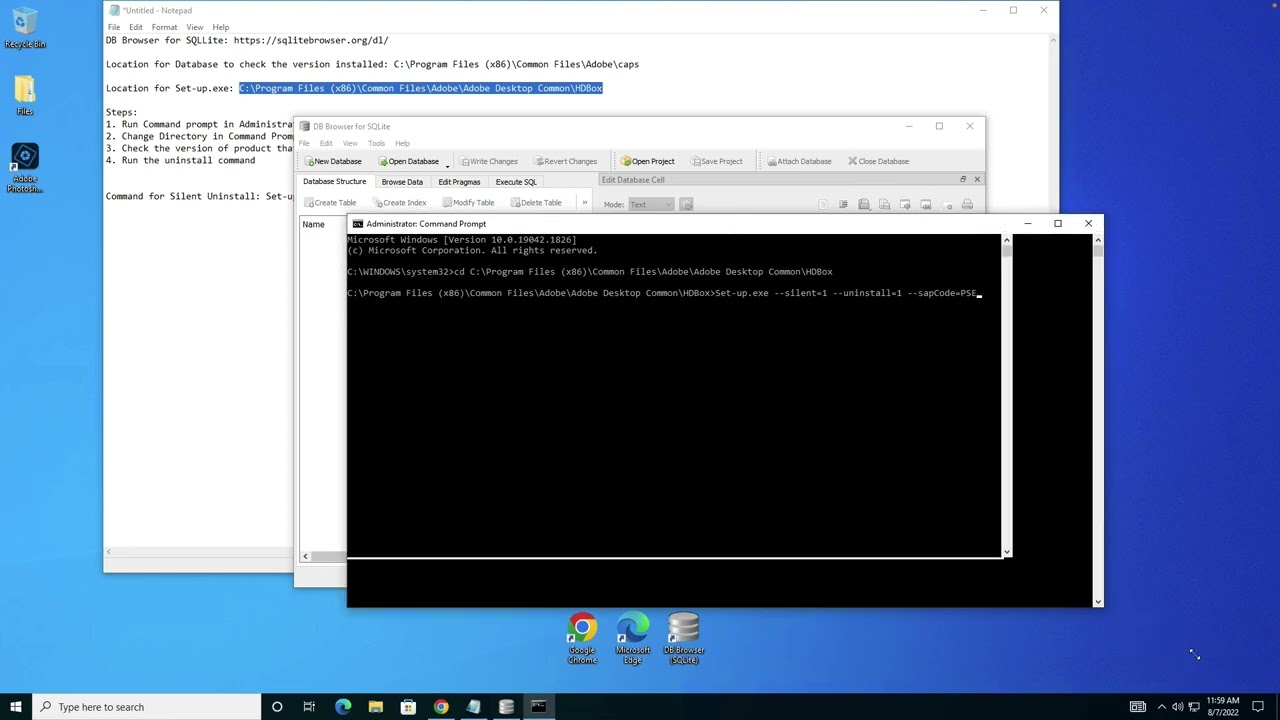Close the Edit Database Cell panel
1280x720 pixels.
pos(977,180)
